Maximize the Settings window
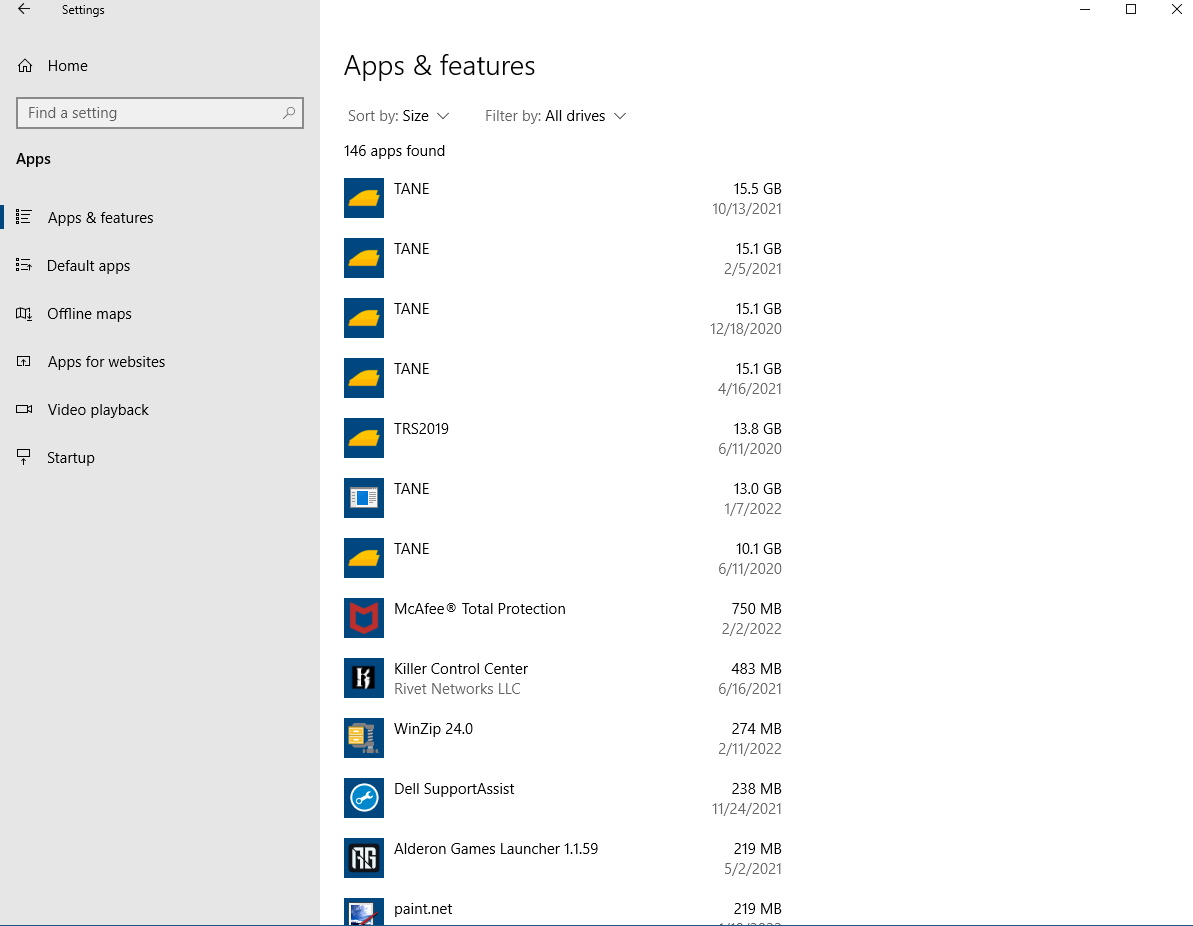This screenshot has height=926, width=1193. click(1131, 9)
